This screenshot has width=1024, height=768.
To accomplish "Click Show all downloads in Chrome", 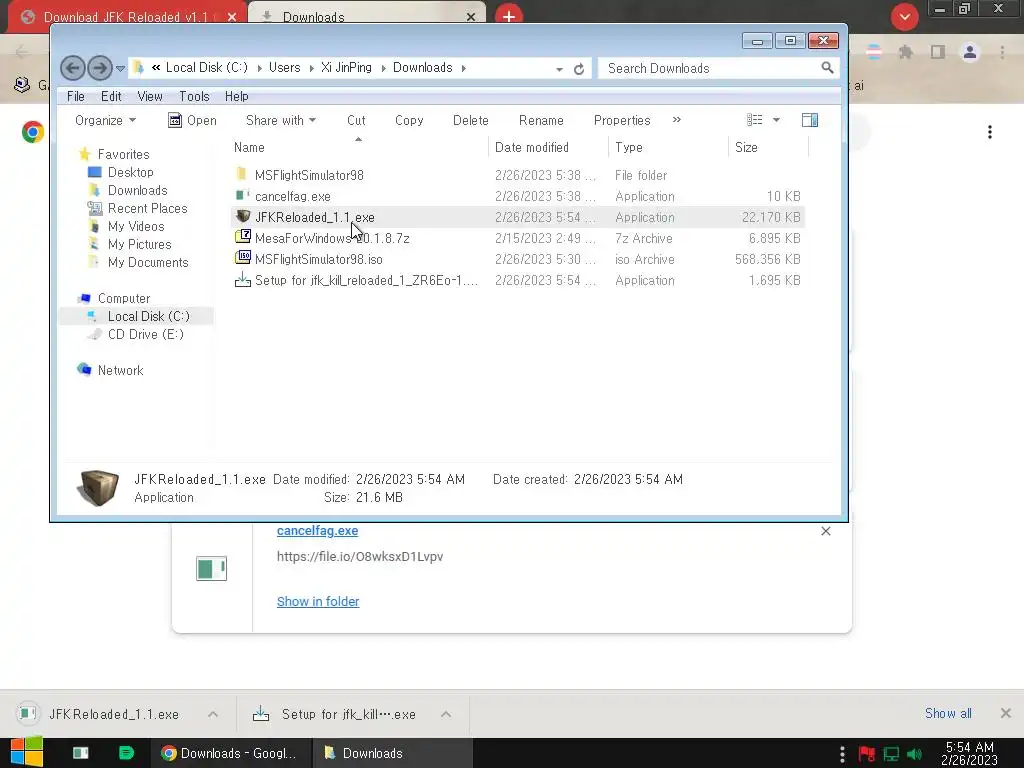I will [948, 713].
